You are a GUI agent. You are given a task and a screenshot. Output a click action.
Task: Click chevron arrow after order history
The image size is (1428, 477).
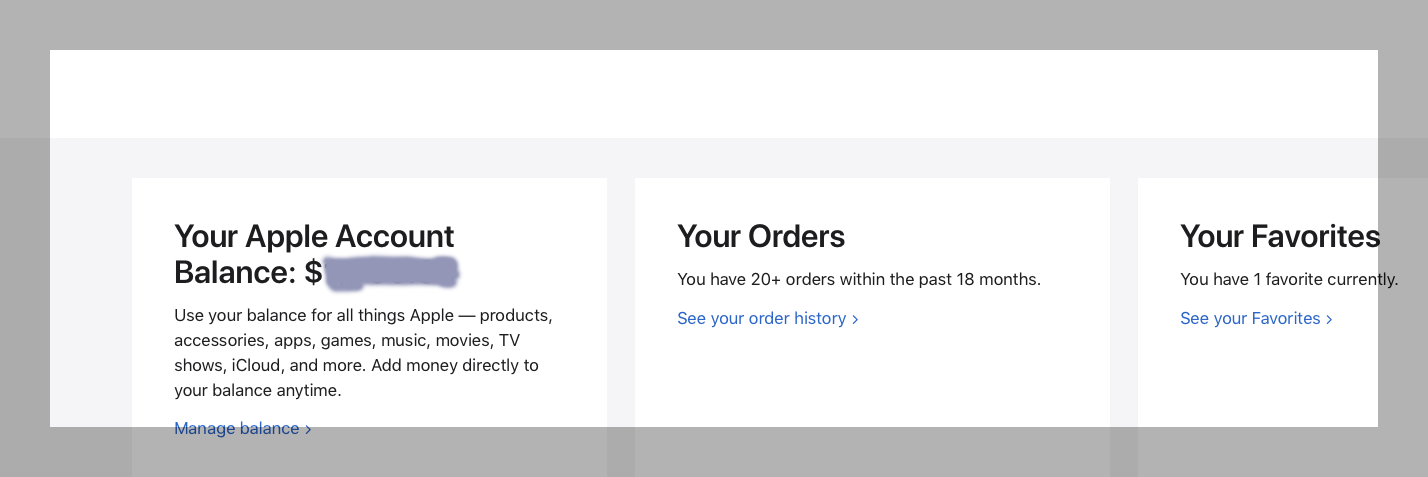coord(855,319)
